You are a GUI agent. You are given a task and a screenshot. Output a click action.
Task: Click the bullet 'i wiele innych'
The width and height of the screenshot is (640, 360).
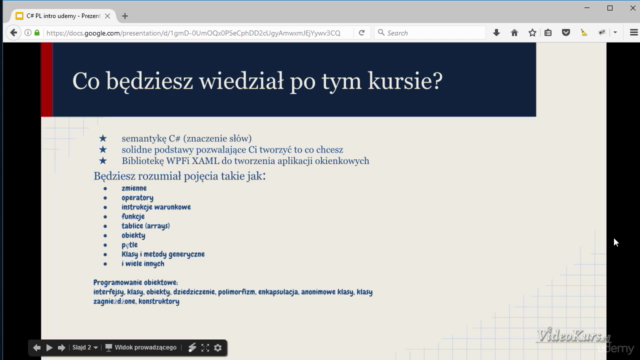[143, 264]
